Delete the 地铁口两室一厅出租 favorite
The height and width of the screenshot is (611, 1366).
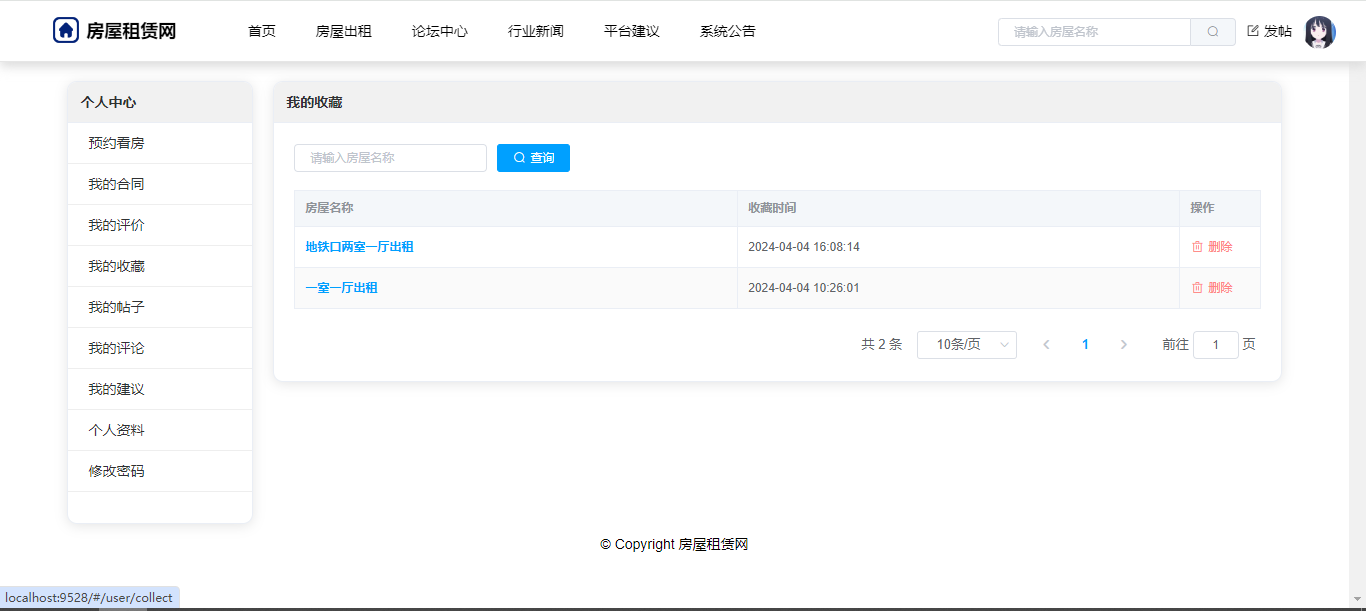click(1212, 247)
